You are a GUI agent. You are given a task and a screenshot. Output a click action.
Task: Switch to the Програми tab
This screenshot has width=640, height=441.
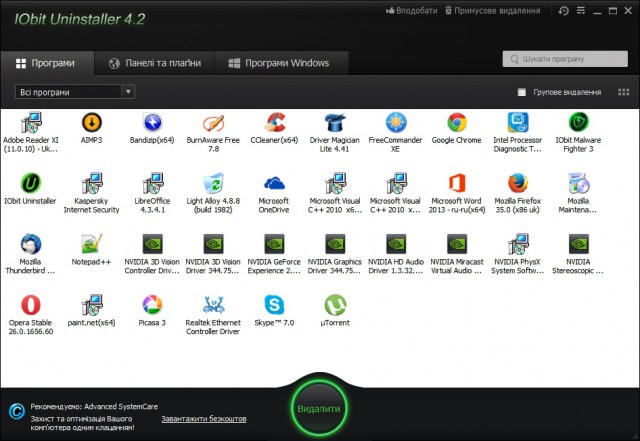(x=47, y=63)
